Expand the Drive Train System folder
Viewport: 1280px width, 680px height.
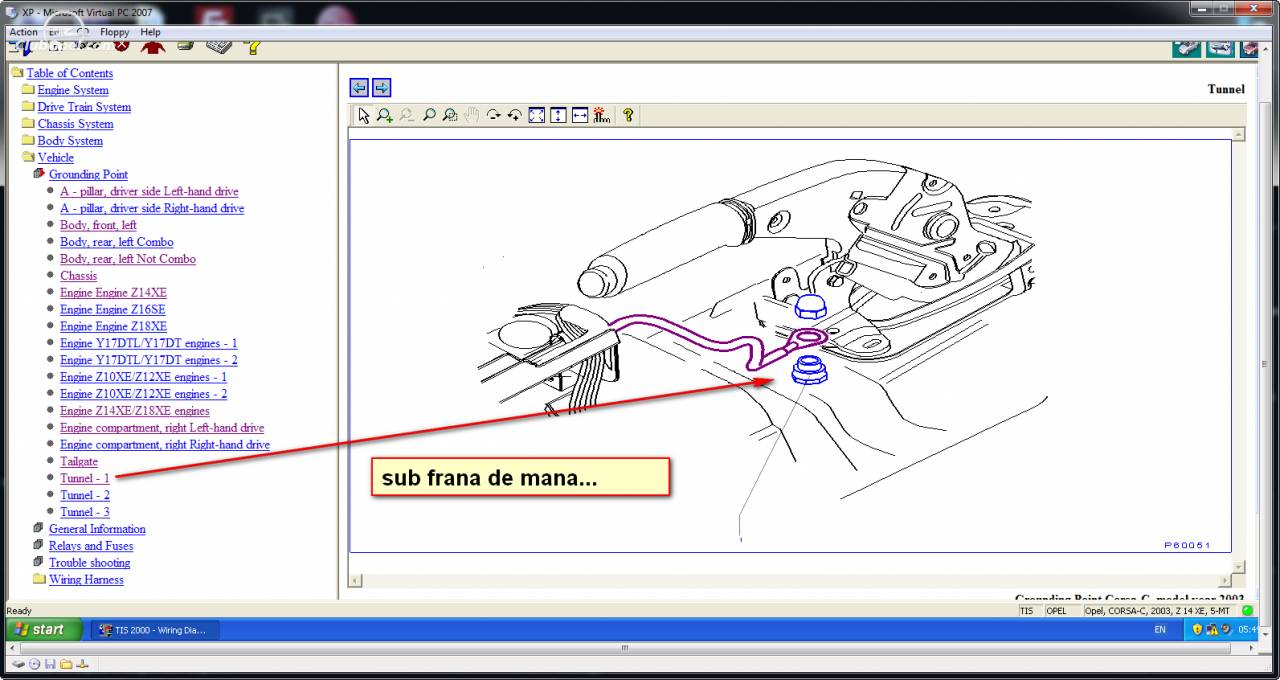84,107
